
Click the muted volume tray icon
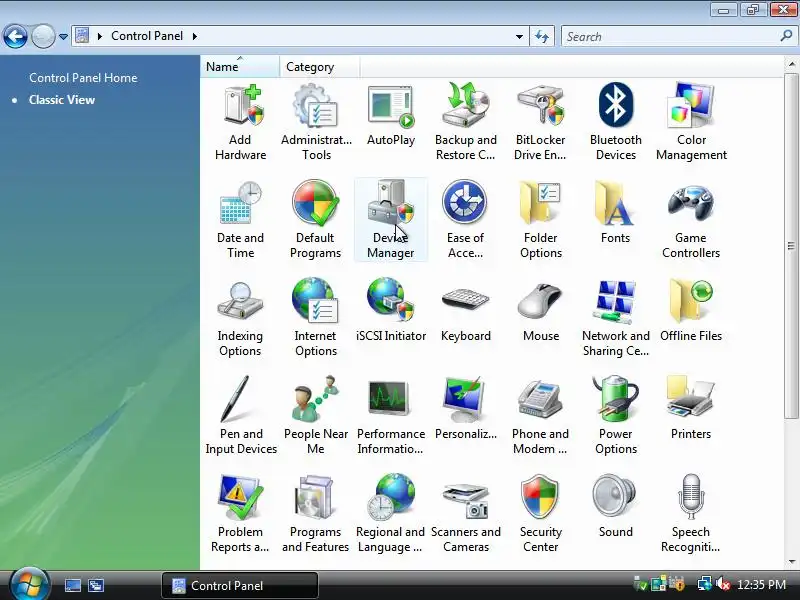coord(723,584)
